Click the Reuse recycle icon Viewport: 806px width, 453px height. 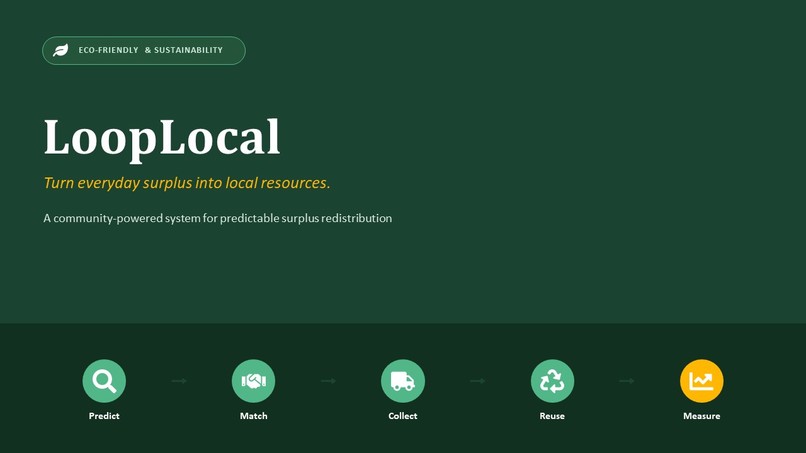552,381
